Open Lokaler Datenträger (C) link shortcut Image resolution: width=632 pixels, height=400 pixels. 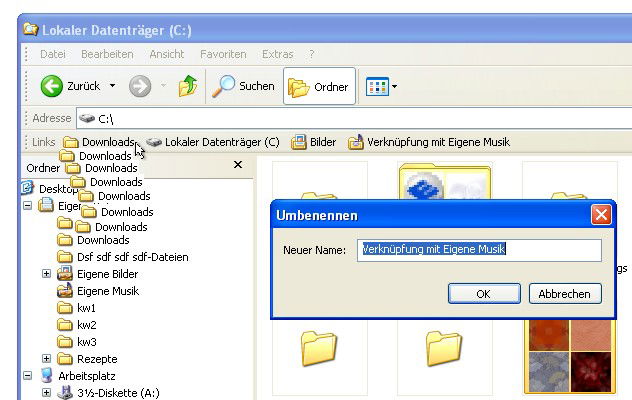(212, 142)
